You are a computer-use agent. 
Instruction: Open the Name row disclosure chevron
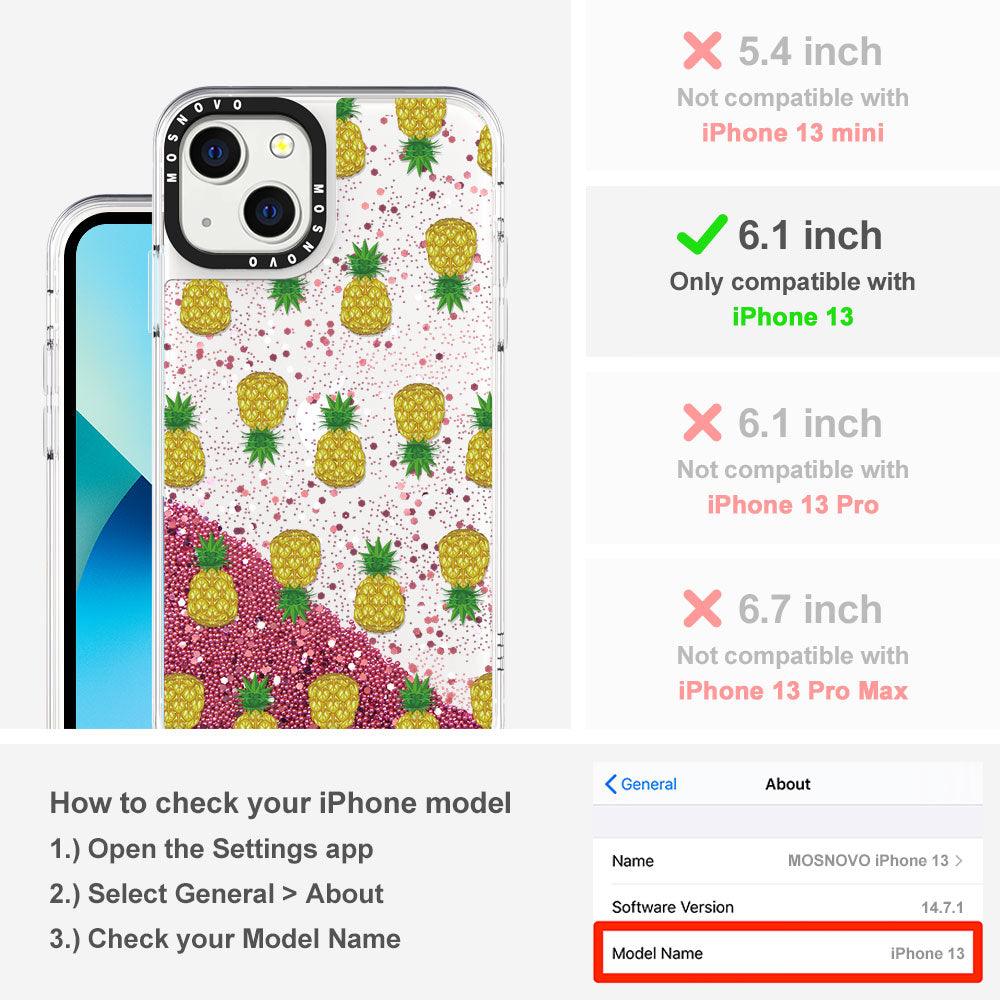pos(959,860)
